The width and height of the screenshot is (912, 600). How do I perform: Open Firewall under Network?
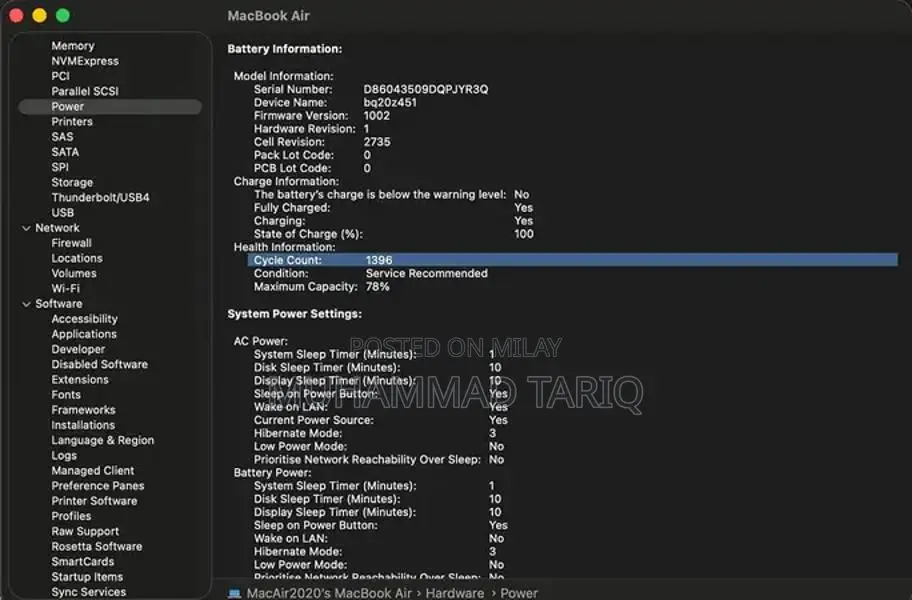[72, 243]
